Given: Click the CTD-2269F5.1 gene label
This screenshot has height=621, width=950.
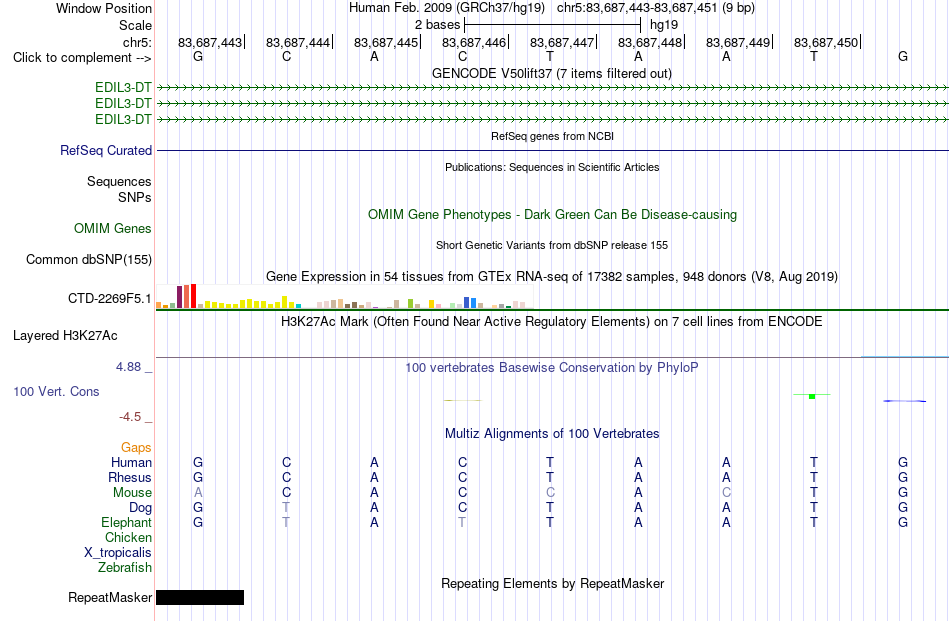Looking at the screenshot, I should tap(110, 298).
